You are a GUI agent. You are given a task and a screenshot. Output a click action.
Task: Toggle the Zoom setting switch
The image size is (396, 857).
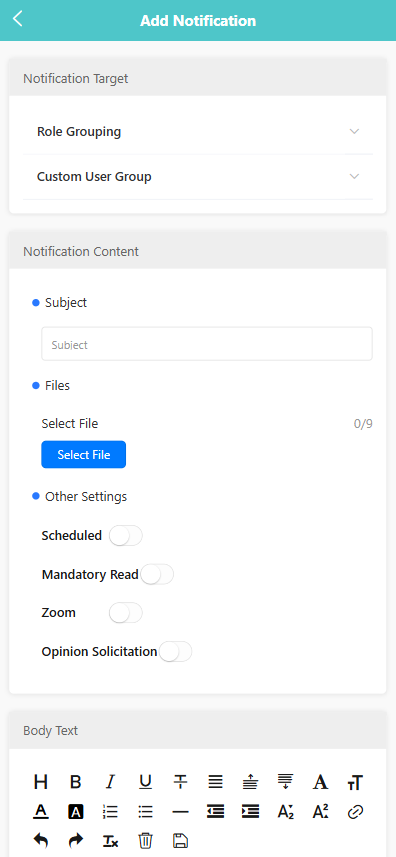(x=126, y=613)
